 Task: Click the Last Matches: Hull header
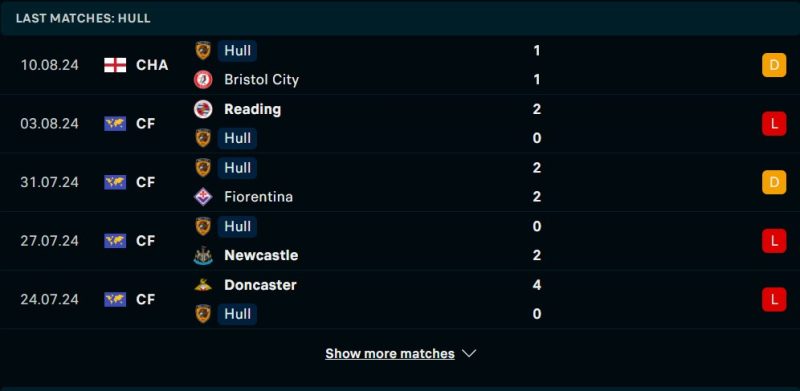tap(83, 18)
